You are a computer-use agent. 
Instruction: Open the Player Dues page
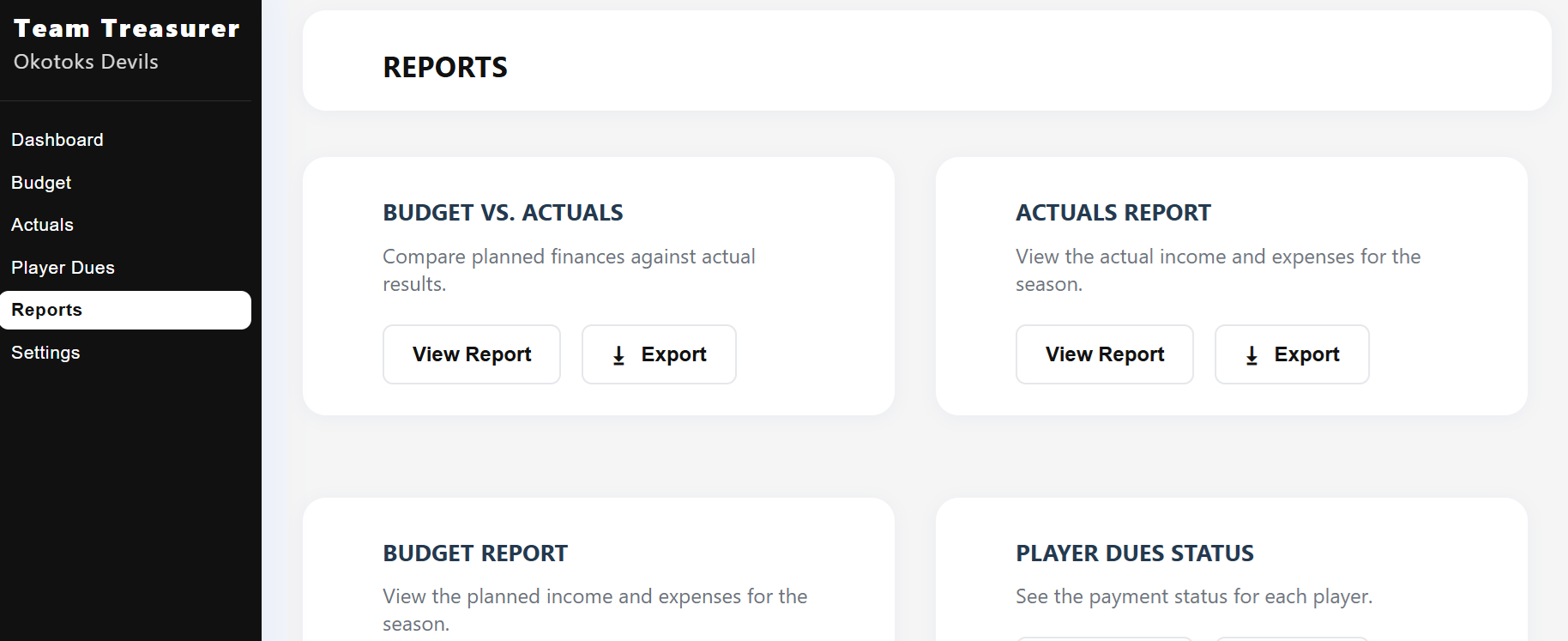click(63, 267)
